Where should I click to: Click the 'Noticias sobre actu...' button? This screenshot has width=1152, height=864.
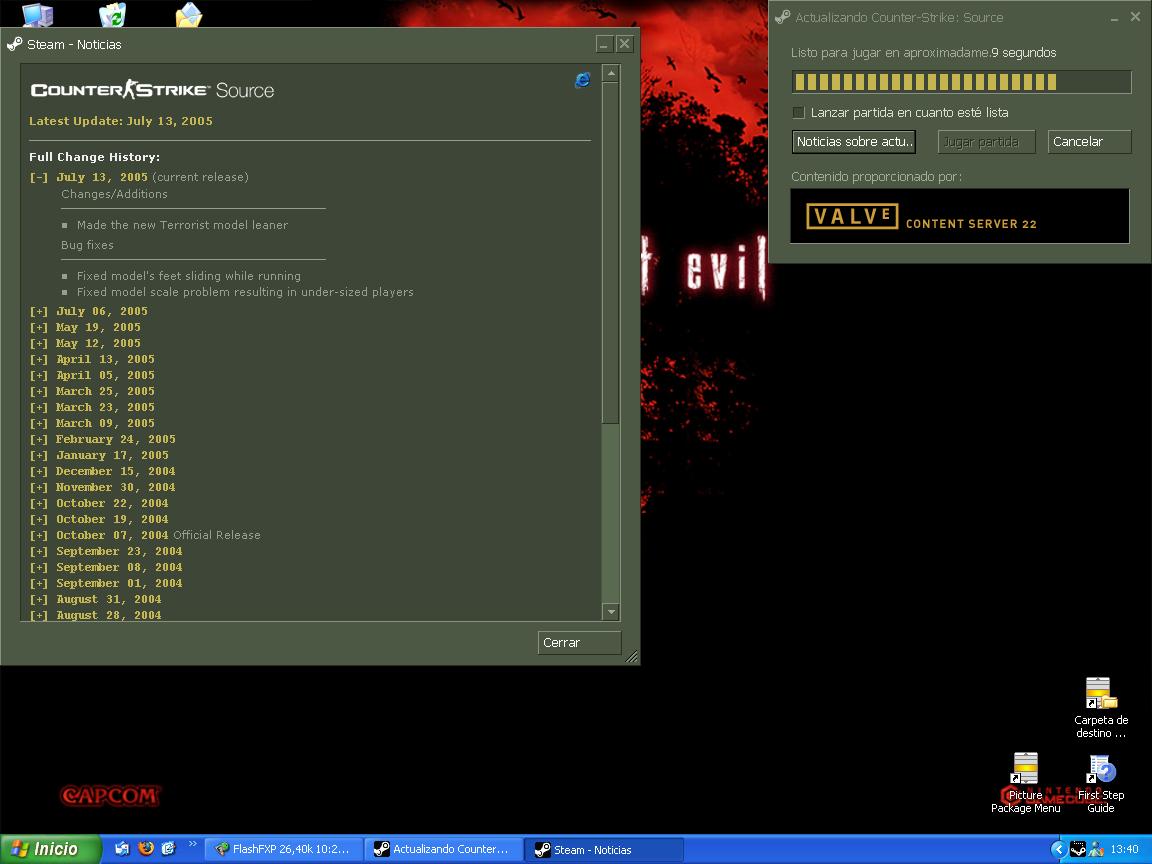(853, 142)
